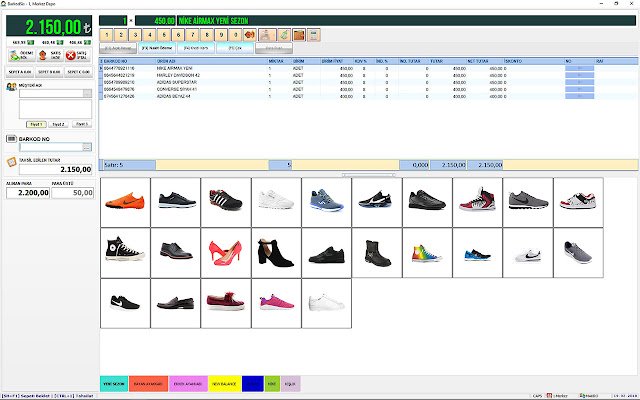Click the orange icon beside Tahsil Edilen Tutar
This screenshot has height=400, width=640.
(x=11, y=162)
